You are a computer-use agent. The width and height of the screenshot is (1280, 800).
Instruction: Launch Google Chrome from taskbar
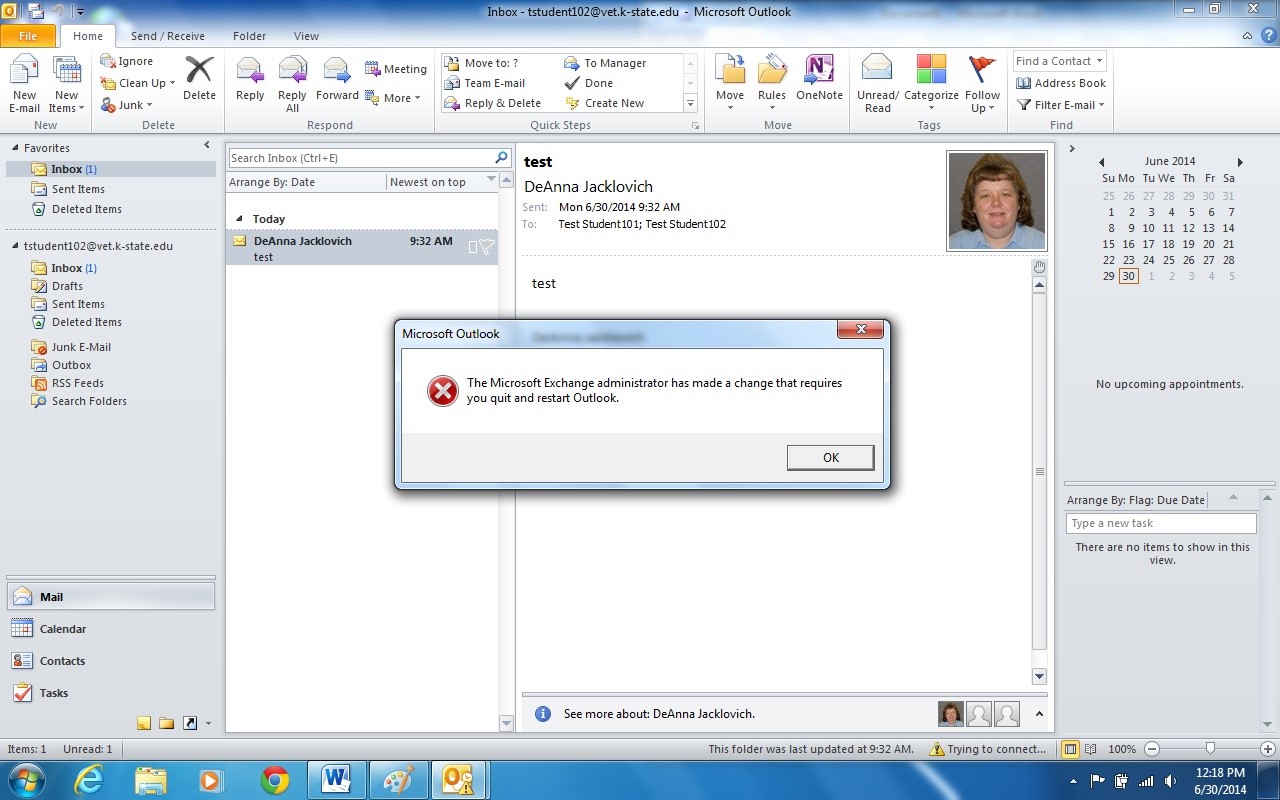pyautogui.click(x=275, y=780)
